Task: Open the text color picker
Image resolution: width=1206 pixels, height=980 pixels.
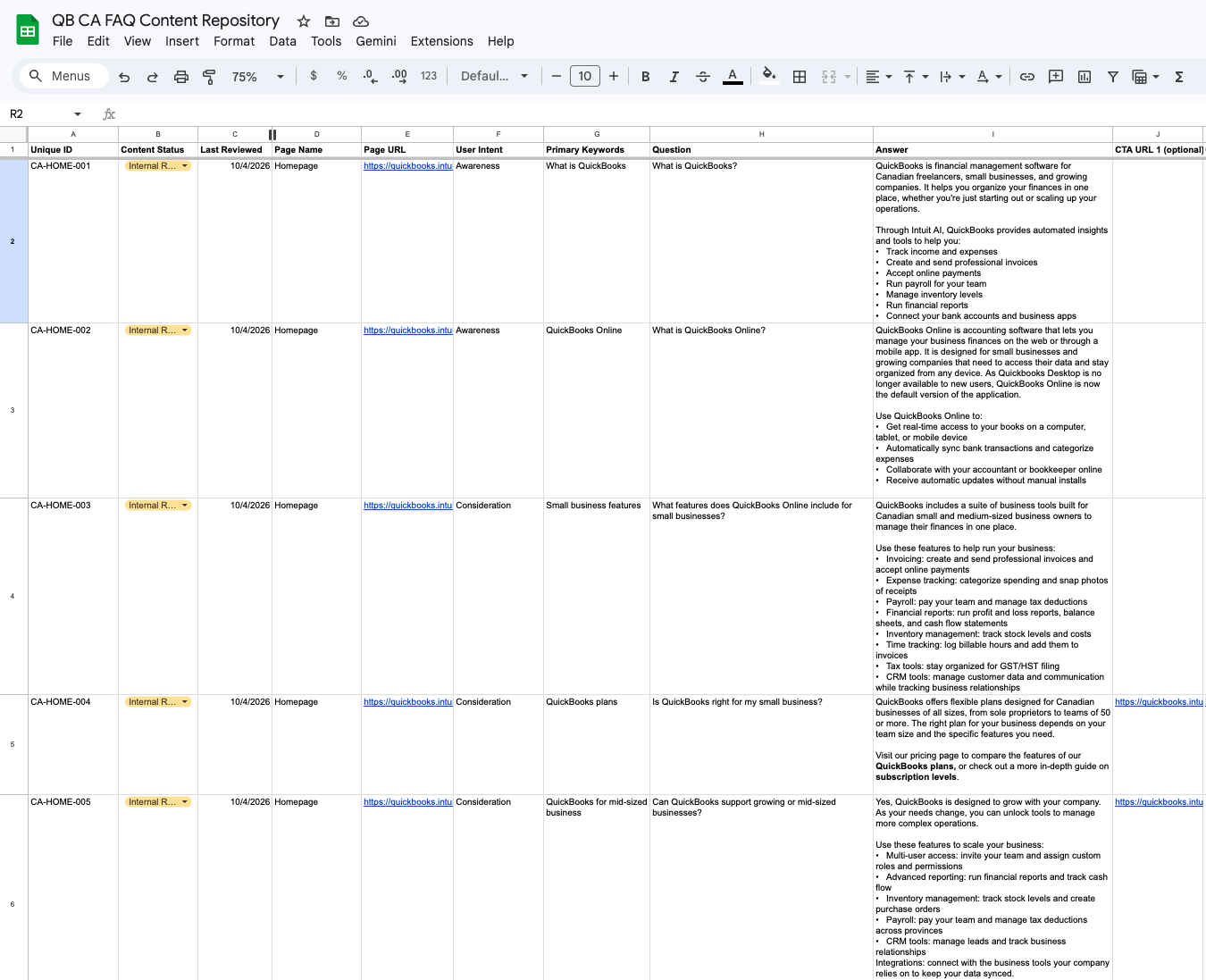Action: click(x=733, y=77)
